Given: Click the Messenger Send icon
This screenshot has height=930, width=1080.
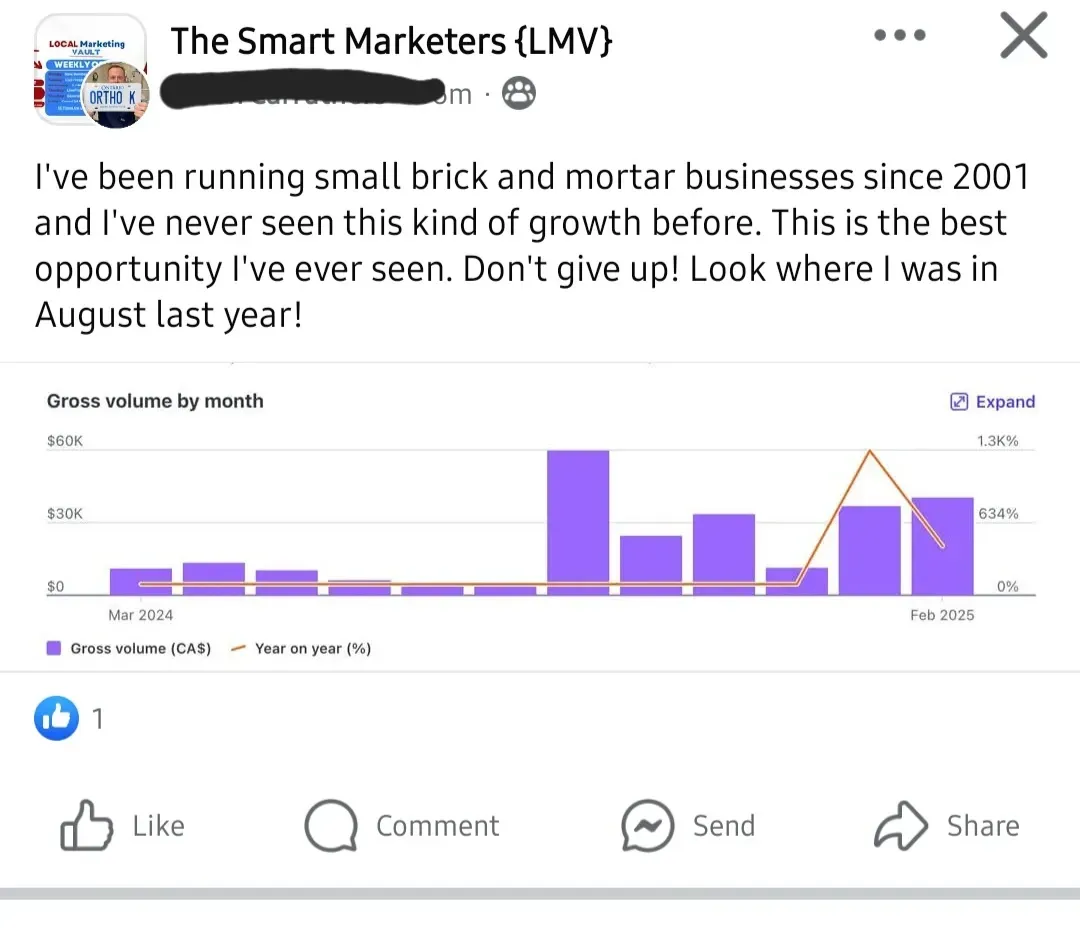Looking at the screenshot, I should 646,826.
